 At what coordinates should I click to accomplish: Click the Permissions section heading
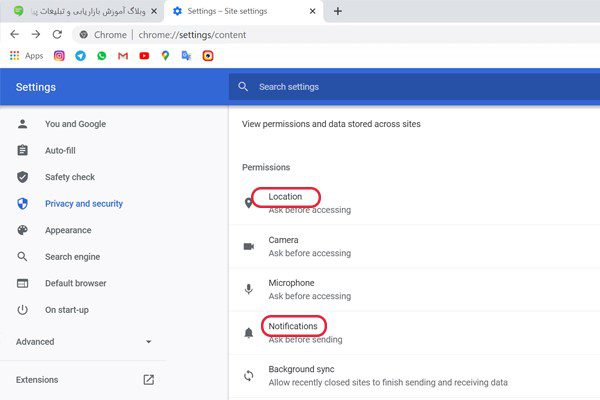point(266,167)
